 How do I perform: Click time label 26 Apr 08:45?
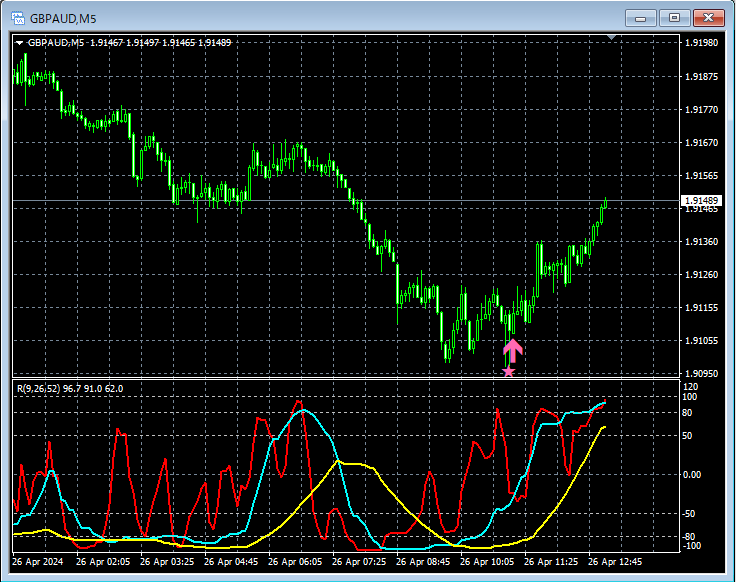(423, 562)
